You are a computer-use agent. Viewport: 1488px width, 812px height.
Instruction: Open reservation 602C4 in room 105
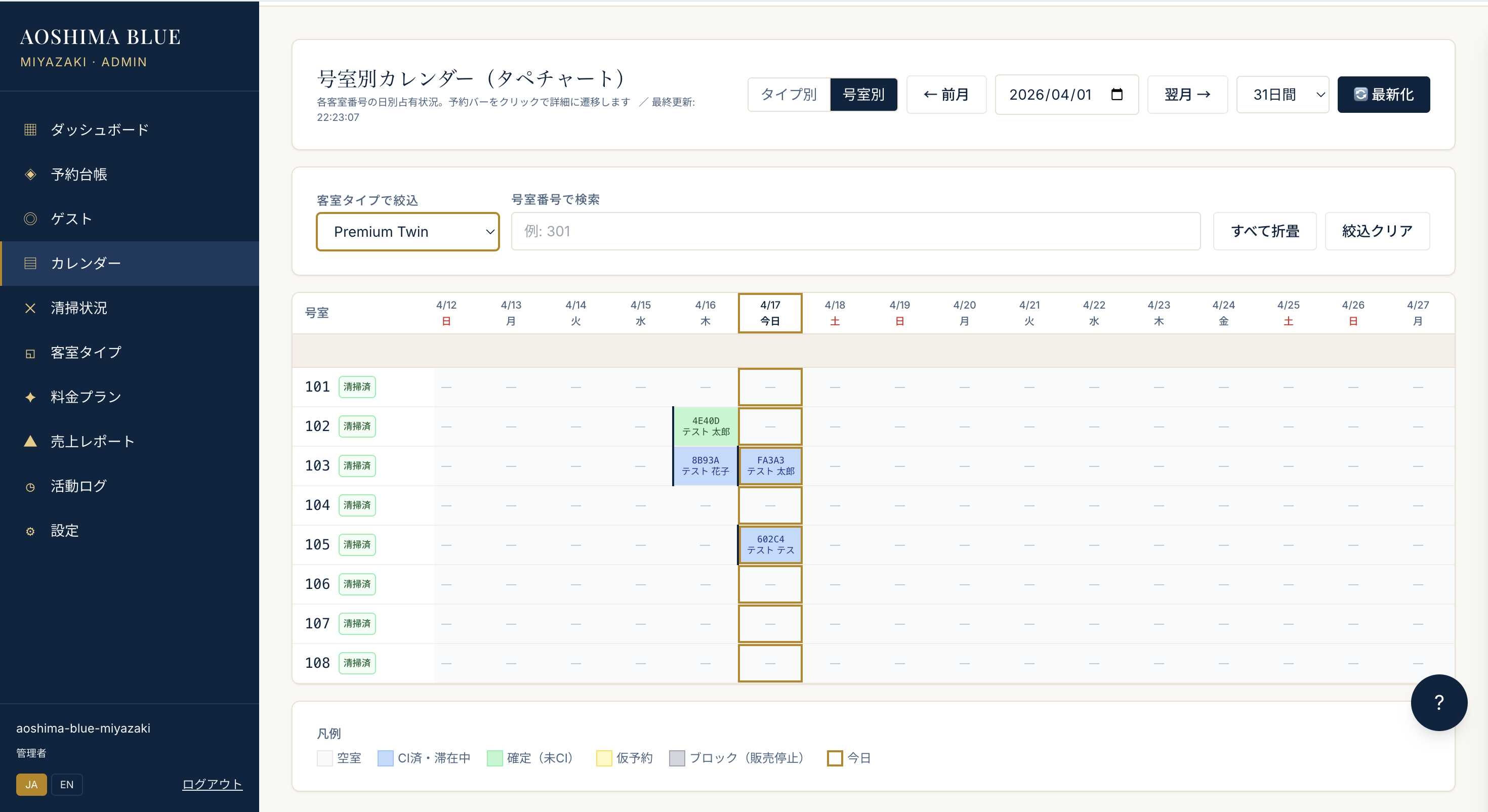click(770, 544)
